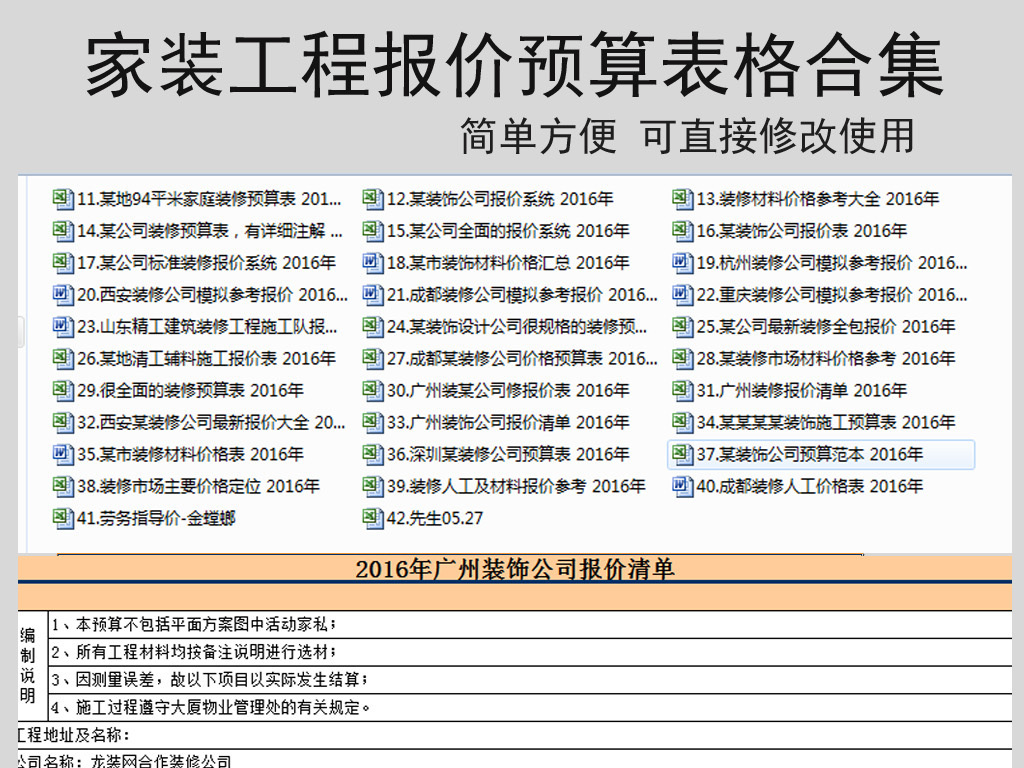Click the Excel icon for file 11
The image size is (1024, 768).
click(63, 199)
